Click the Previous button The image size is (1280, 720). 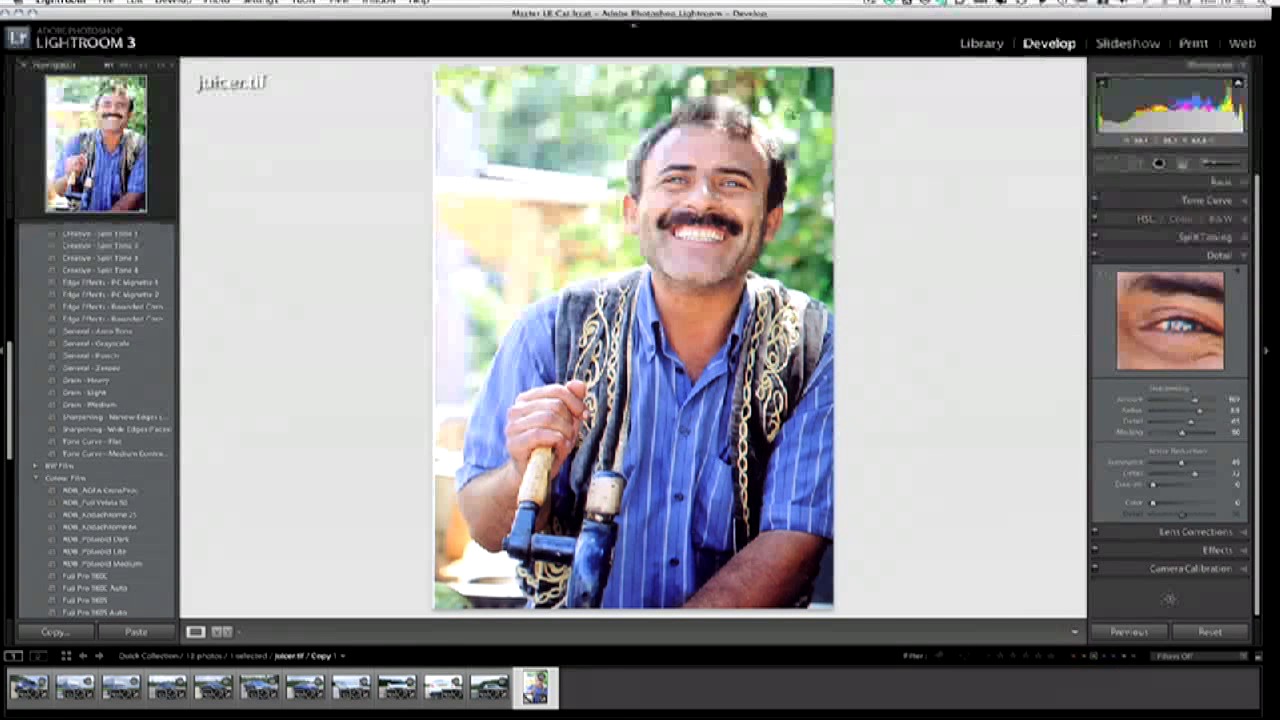pyautogui.click(x=1129, y=632)
